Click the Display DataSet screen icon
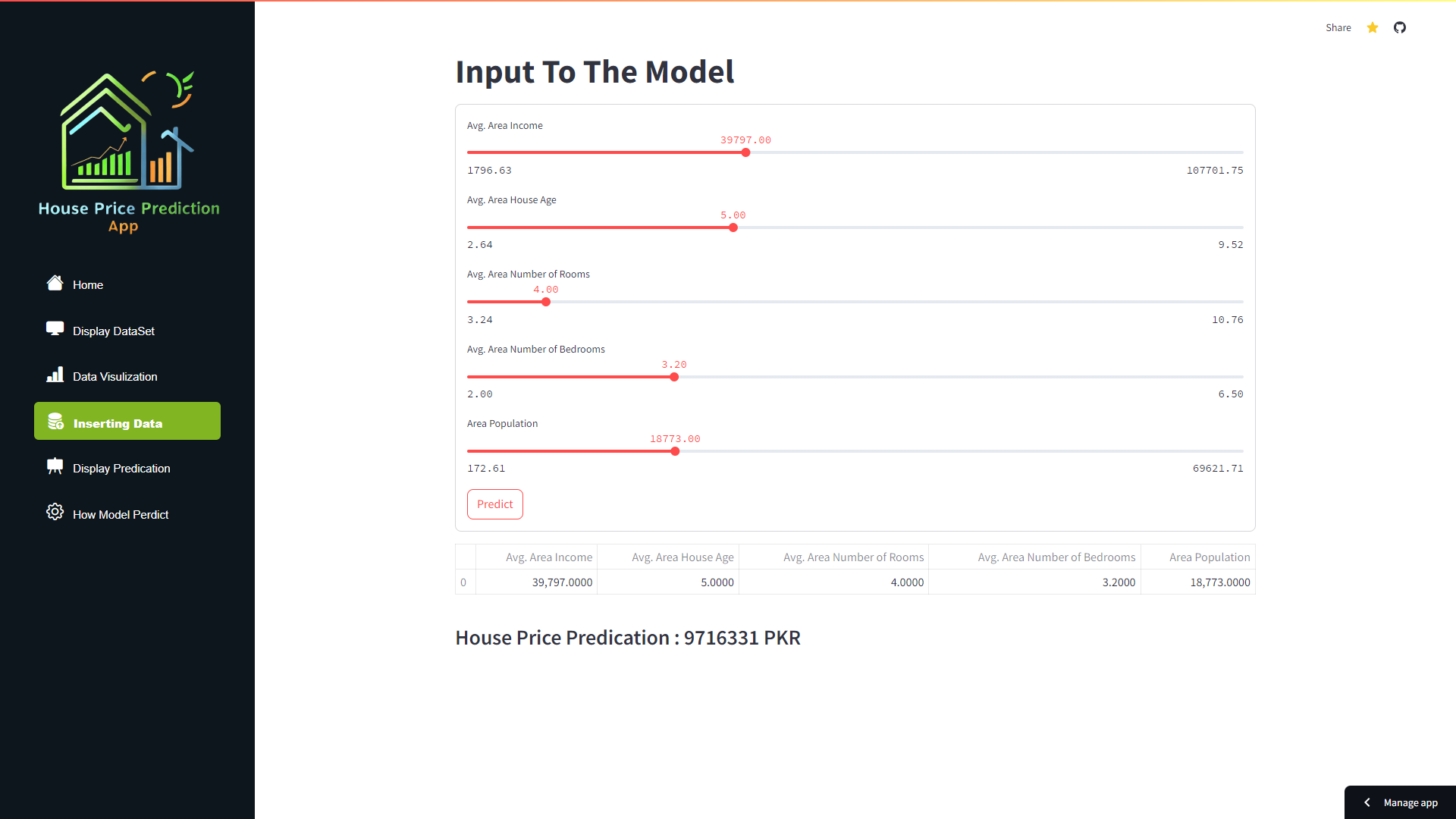 pyautogui.click(x=55, y=328)
